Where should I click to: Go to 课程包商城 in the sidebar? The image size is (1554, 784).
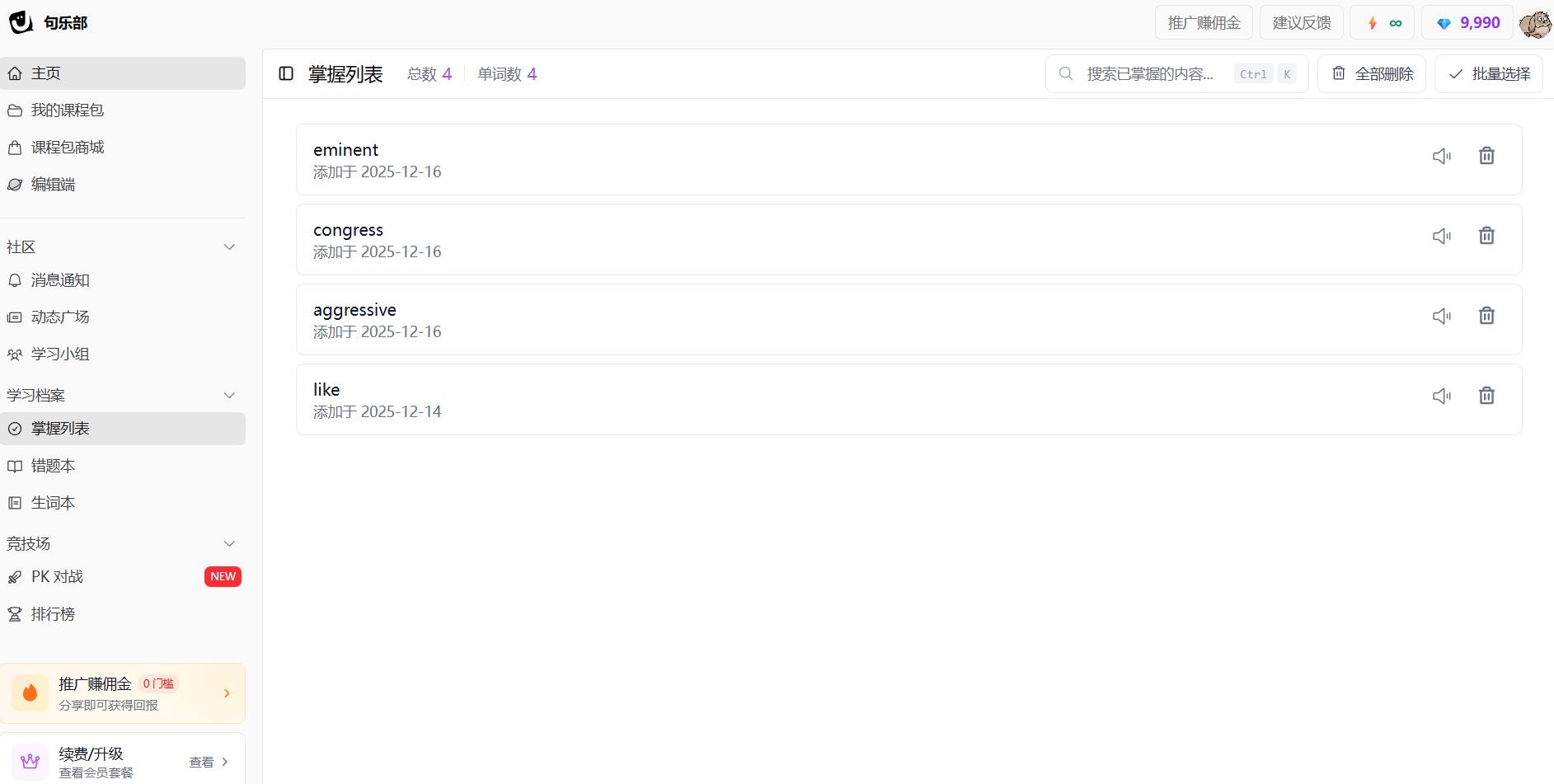pyautogui.click(x=68, y=148)
